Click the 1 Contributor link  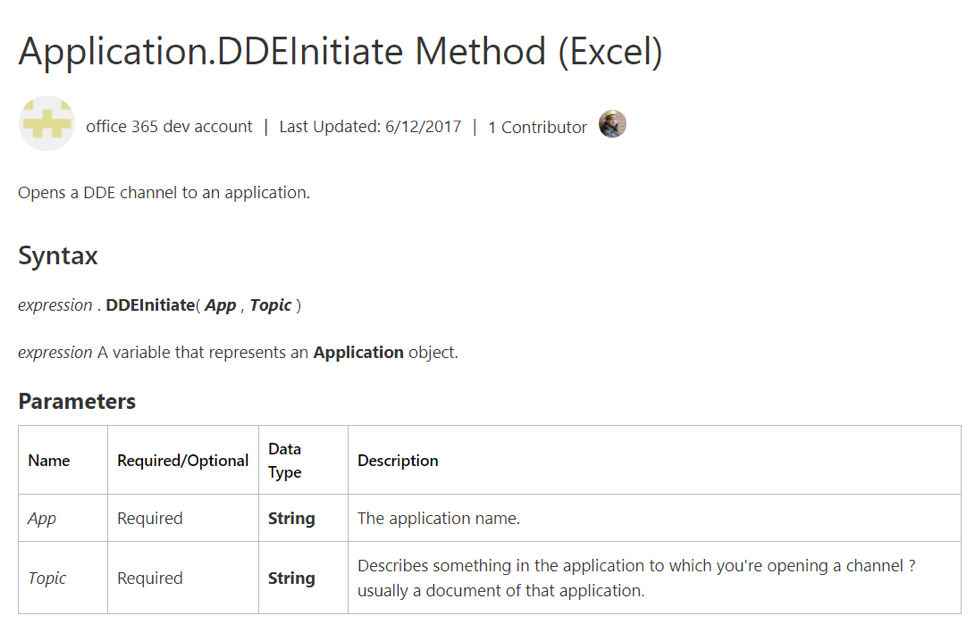[537, 127]
